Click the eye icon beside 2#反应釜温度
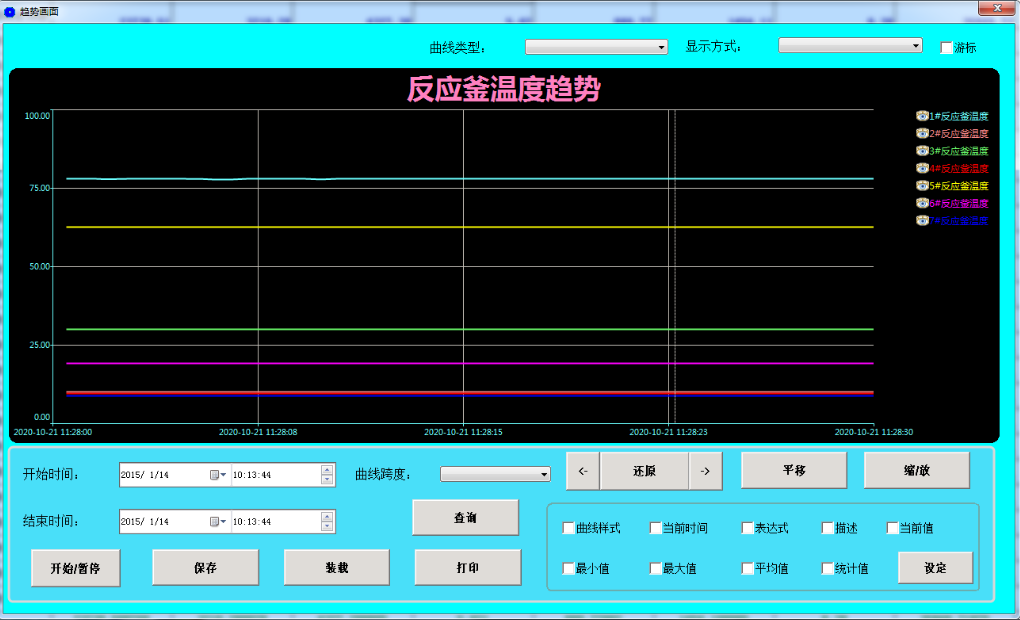1020x620 pixels. click(x=922, y=133)
